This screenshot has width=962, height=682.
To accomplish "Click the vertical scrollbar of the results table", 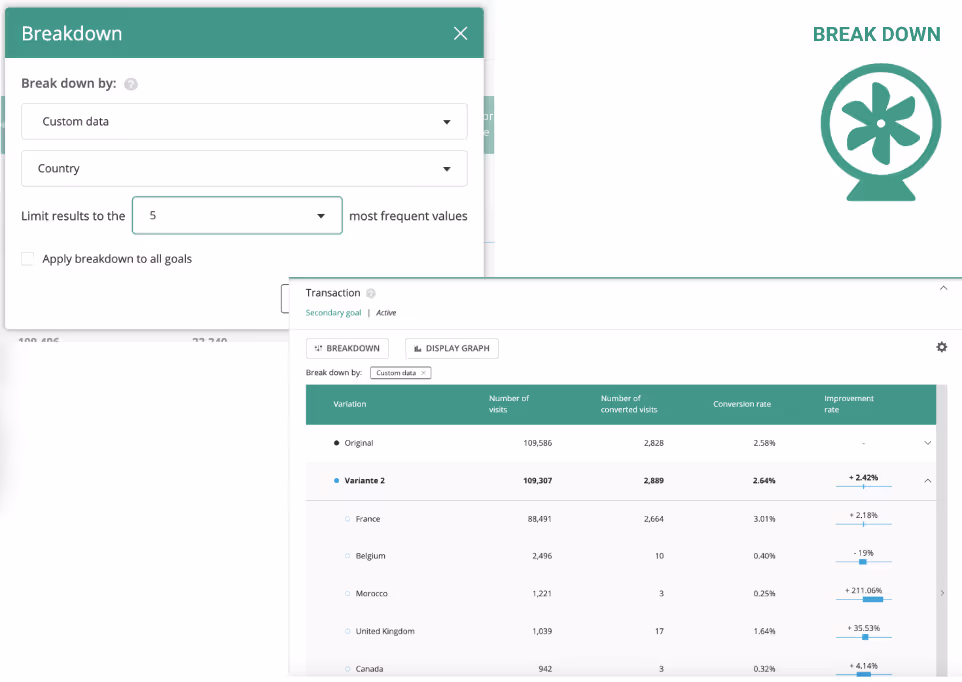I will tap(942, 531).
